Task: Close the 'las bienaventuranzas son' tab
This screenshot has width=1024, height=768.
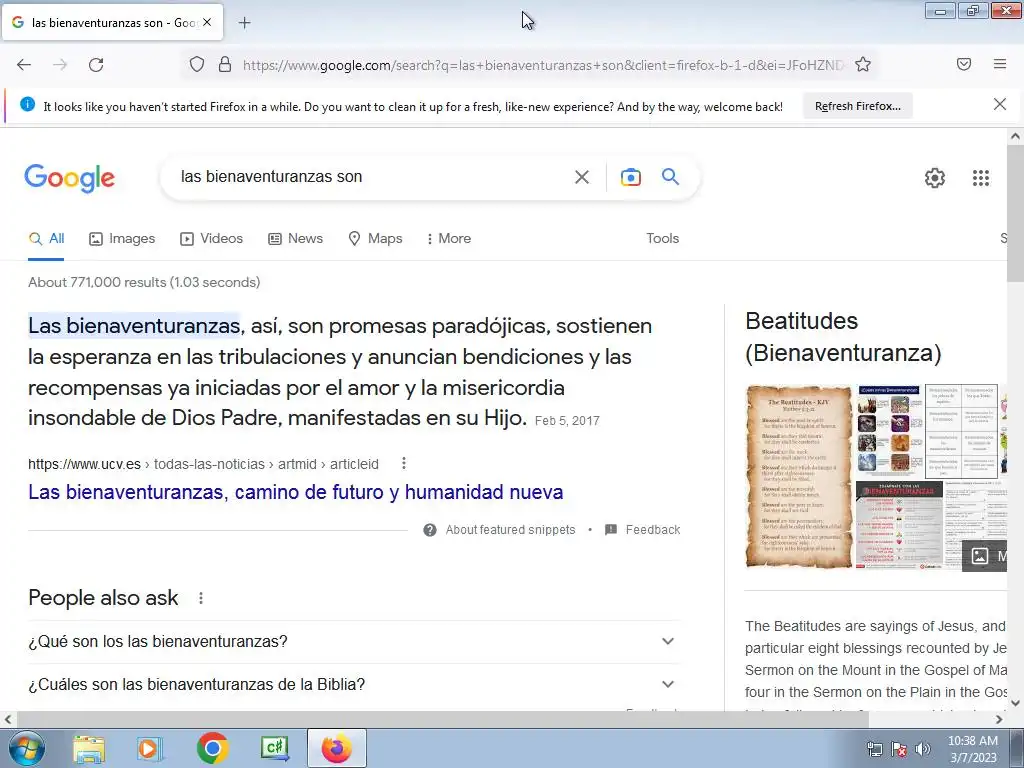Action: click(x=207, y=22)
